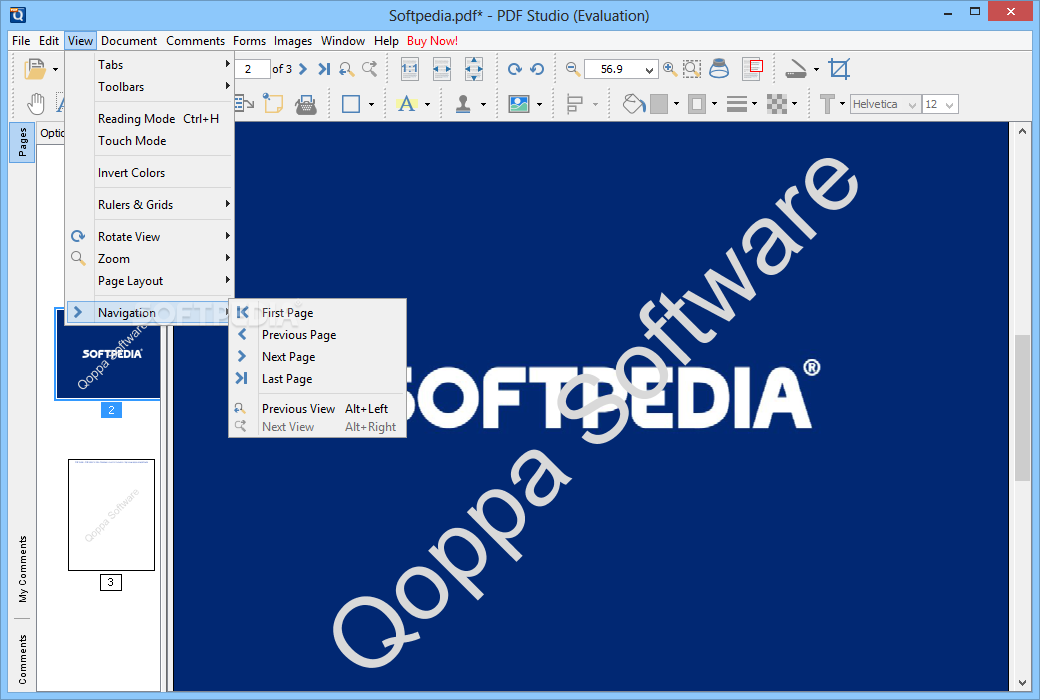Expand the transparency dropdown arrow
1040x700 pixels.
coord(794,104)
